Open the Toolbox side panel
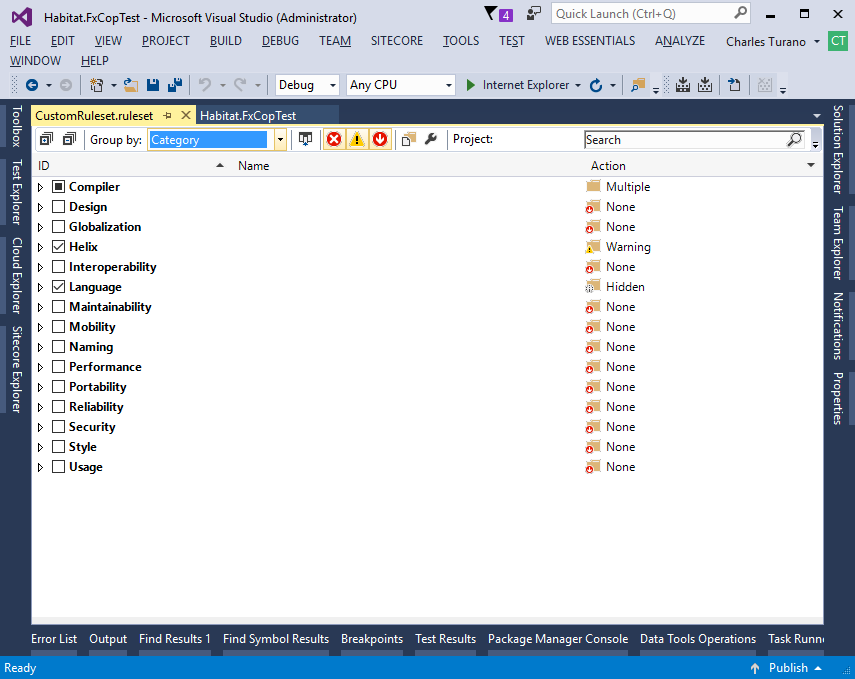The width and height of the screenshot is (855, 679). click(x=17, y=126)
